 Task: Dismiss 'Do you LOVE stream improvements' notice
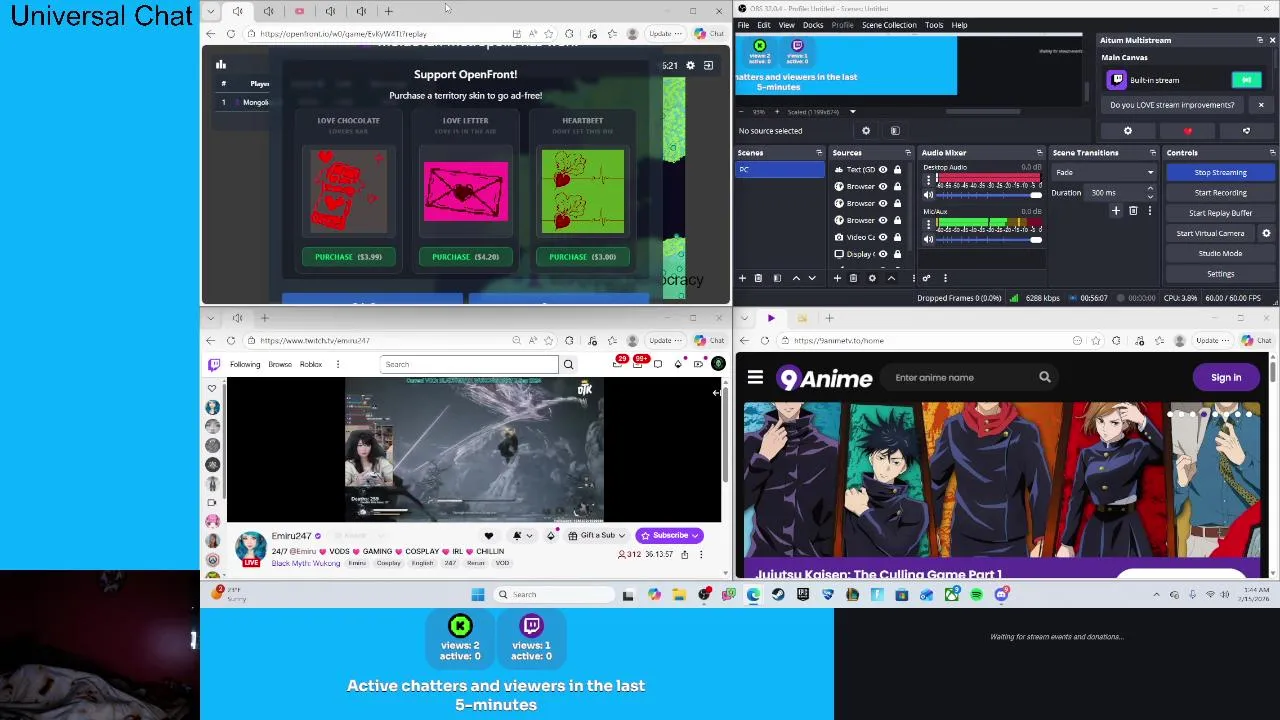pos(1261,105)
